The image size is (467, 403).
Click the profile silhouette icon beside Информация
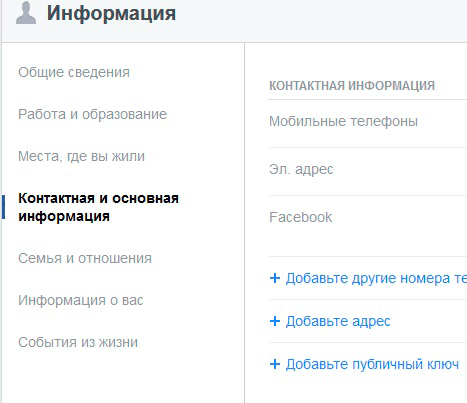tap(26, 13)
